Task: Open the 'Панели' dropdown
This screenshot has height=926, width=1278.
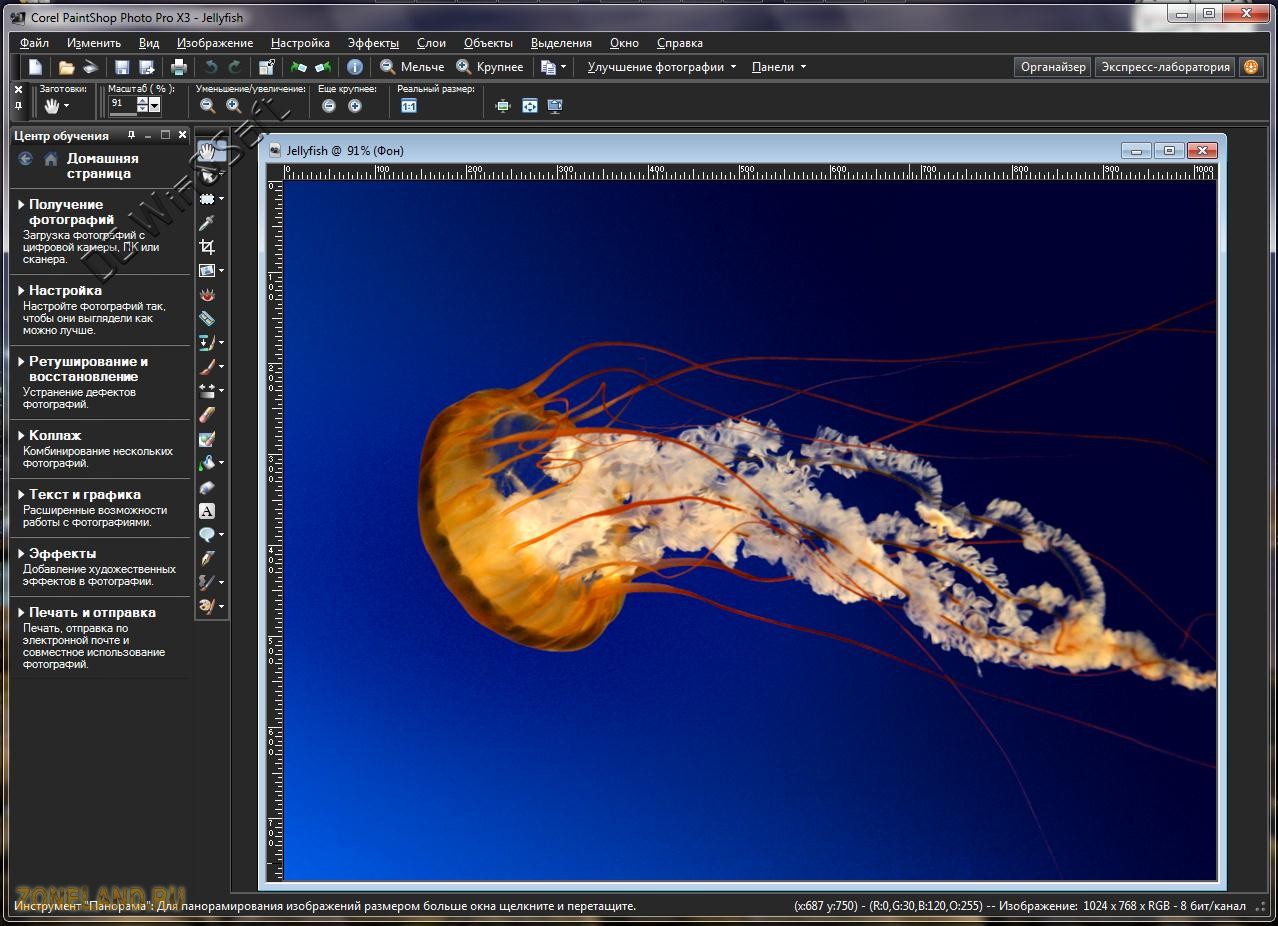Action: pos(779,67)
